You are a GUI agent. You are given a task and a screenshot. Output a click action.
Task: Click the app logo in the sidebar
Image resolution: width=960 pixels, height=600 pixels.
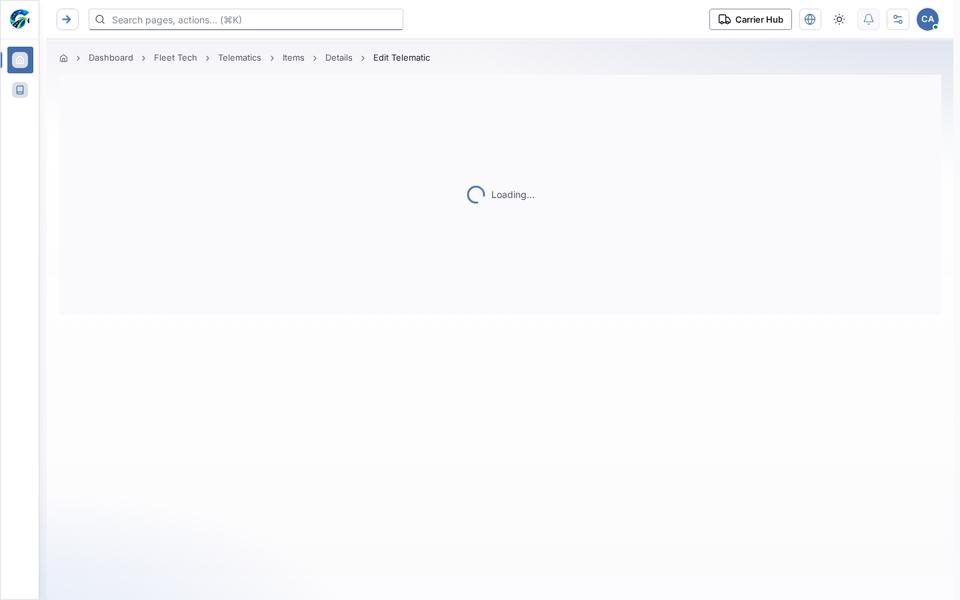tap(20, 19)
